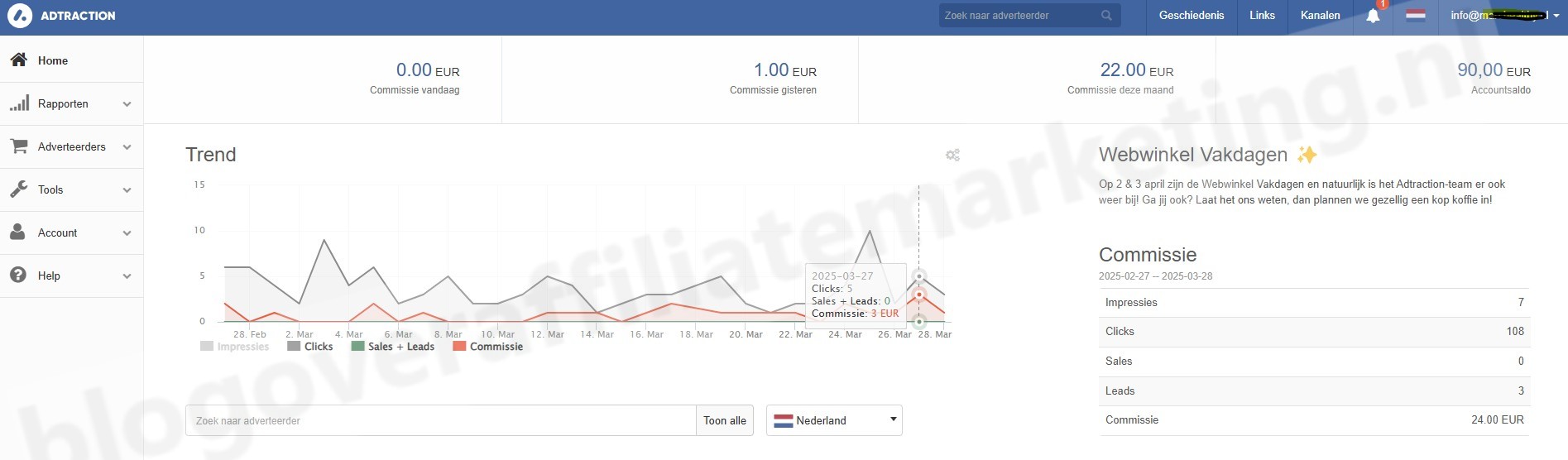Toggle Impressies series in chart legend

(x=235, y=347)
